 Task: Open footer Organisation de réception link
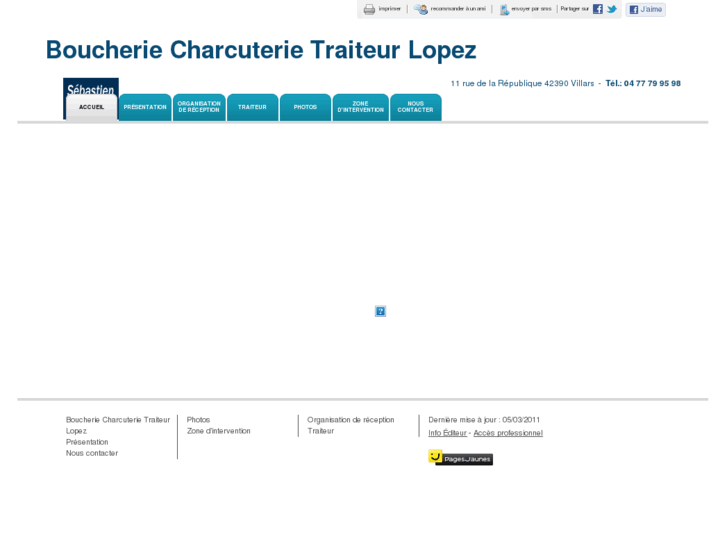point(351,420)
